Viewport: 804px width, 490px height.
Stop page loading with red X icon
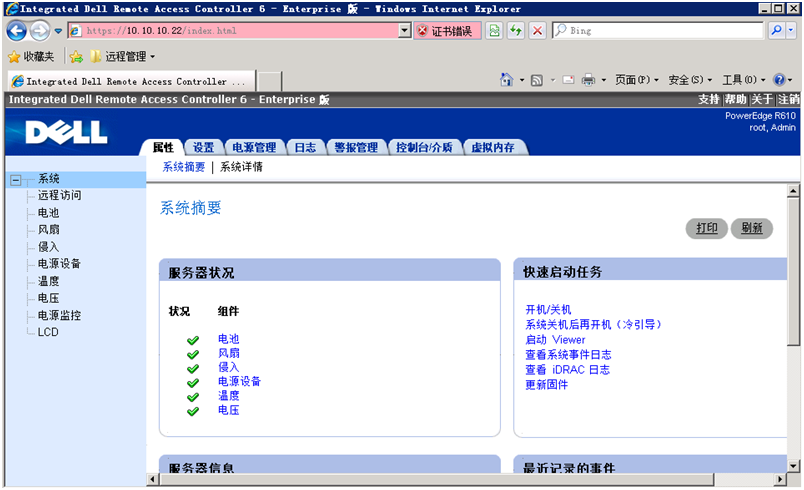click(x=537, y=31)
